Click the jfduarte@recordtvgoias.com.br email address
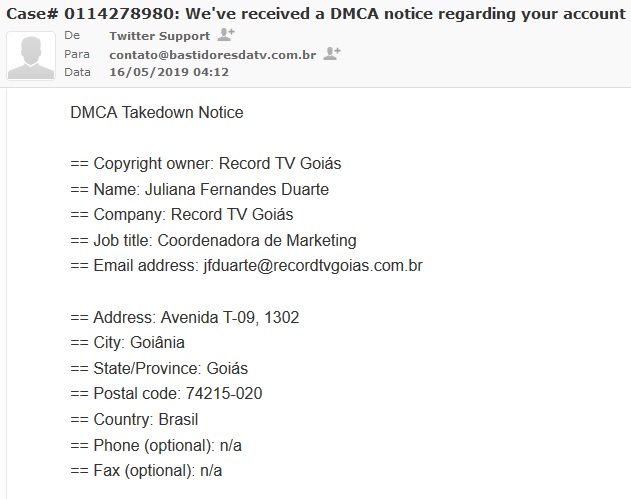Image resolution: width=631 pixels, height=499 pixels. 312,266
